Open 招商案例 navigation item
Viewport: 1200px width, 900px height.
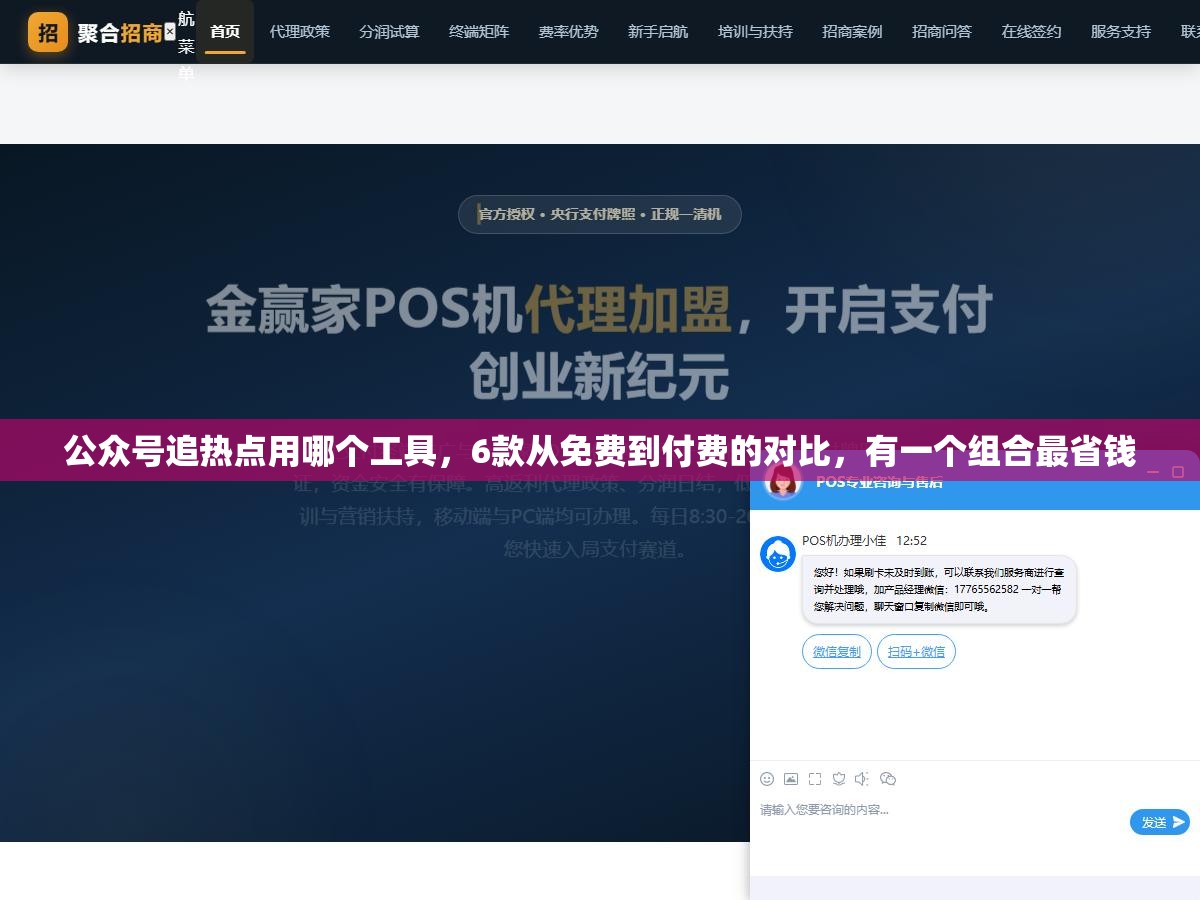pyautogui.click(x=852, y=32)
